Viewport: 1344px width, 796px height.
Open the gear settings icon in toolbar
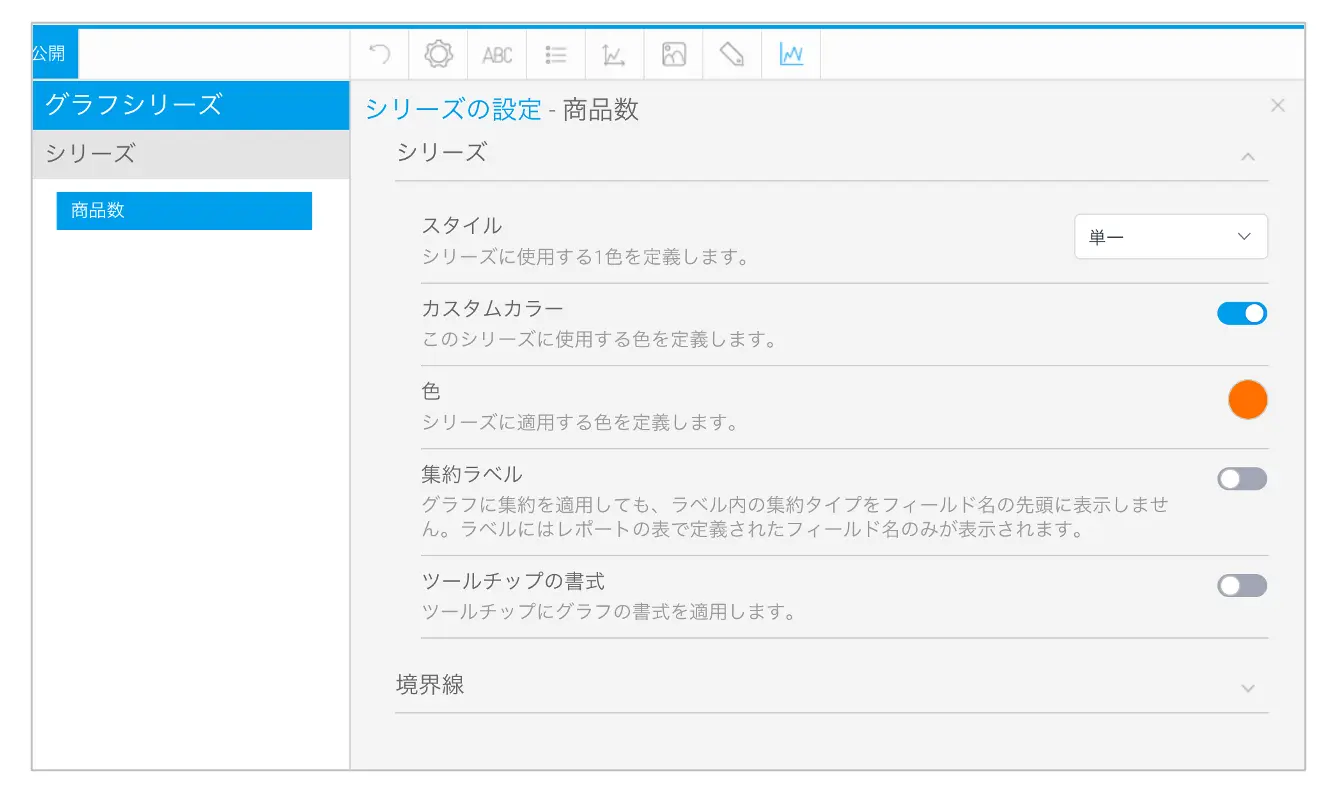(x=438, y=54)
